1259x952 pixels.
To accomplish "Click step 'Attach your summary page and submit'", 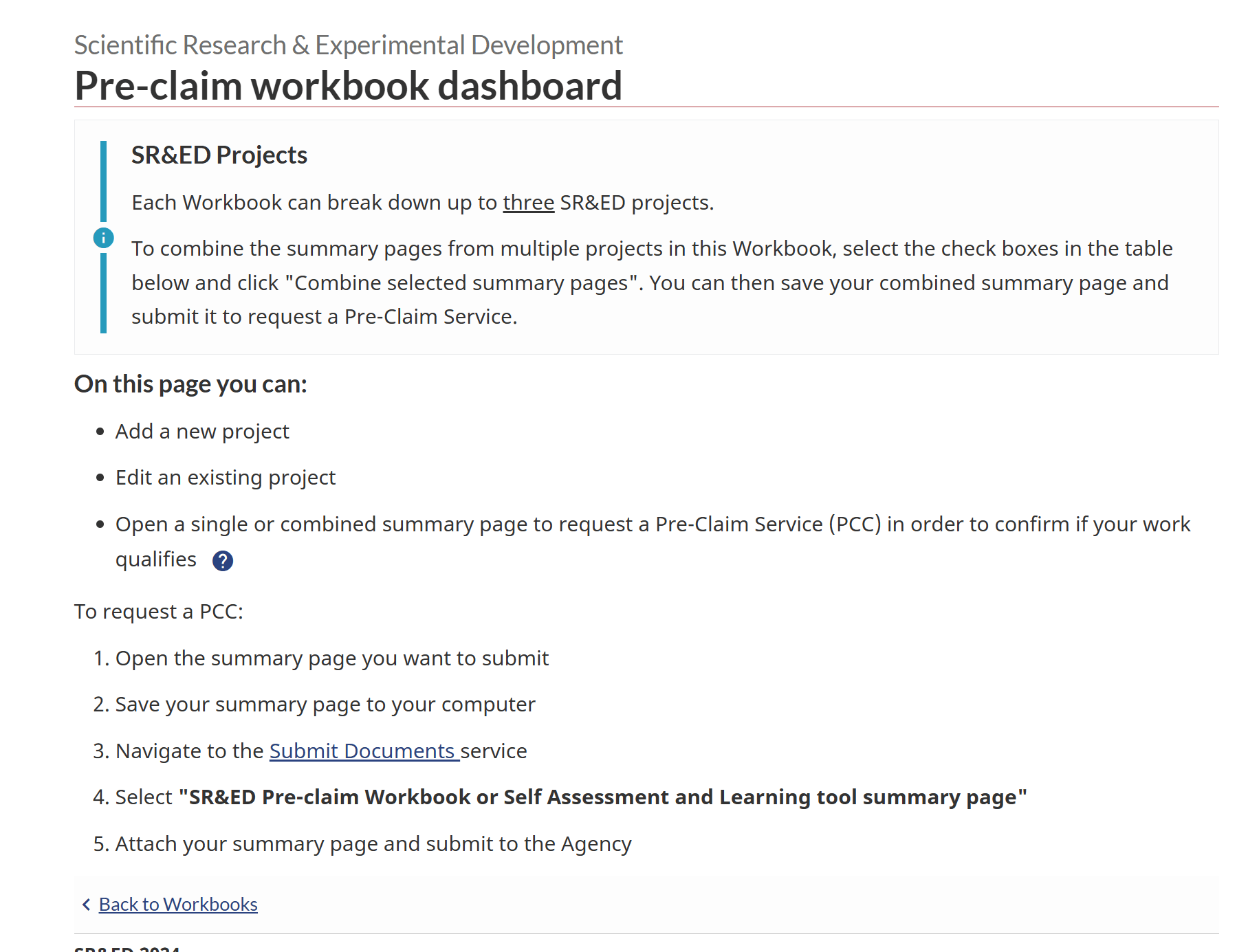I will pyautogui.click(x=373, y=844).
